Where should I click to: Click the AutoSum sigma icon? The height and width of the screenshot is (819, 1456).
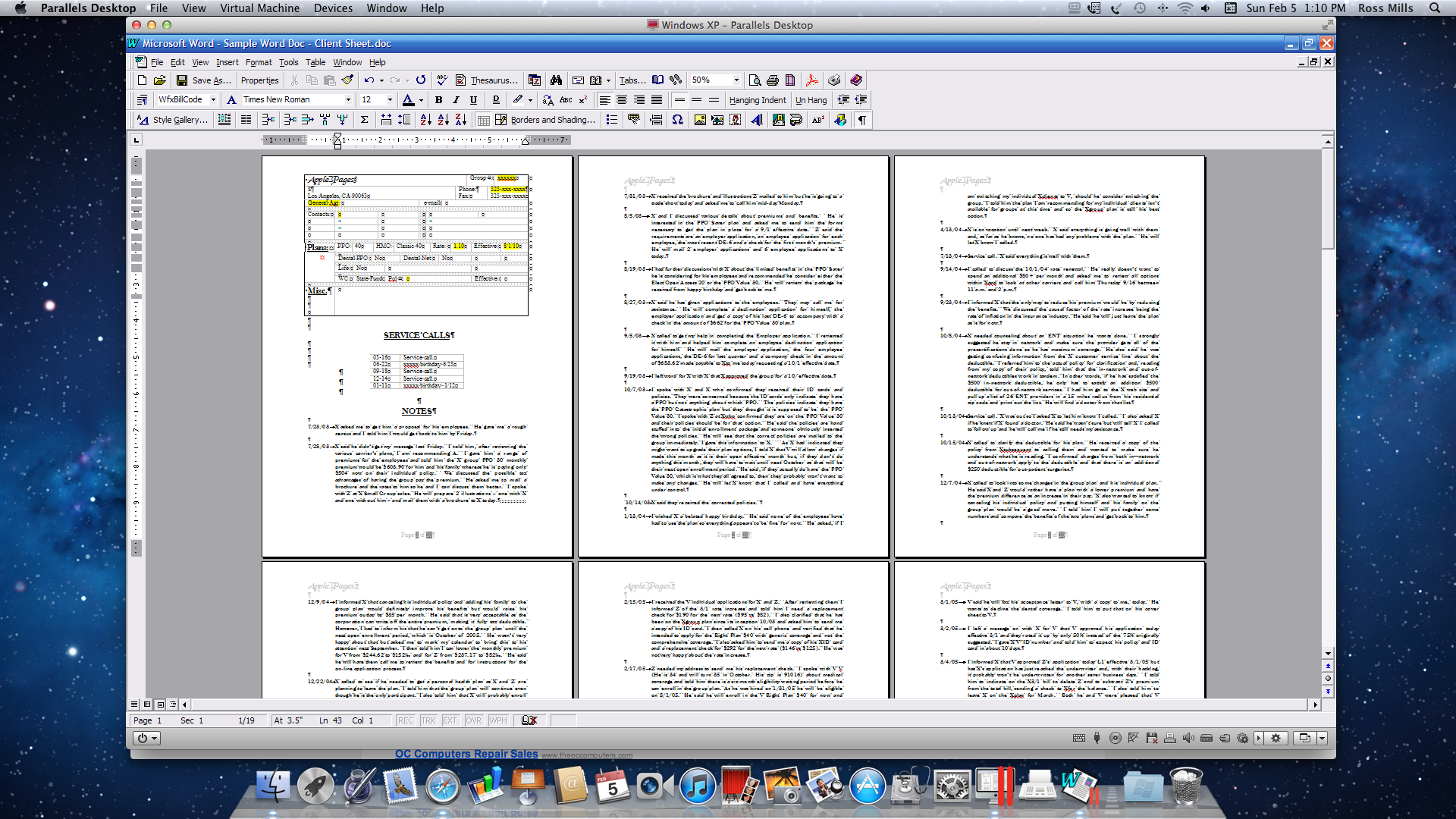point(364,120)
